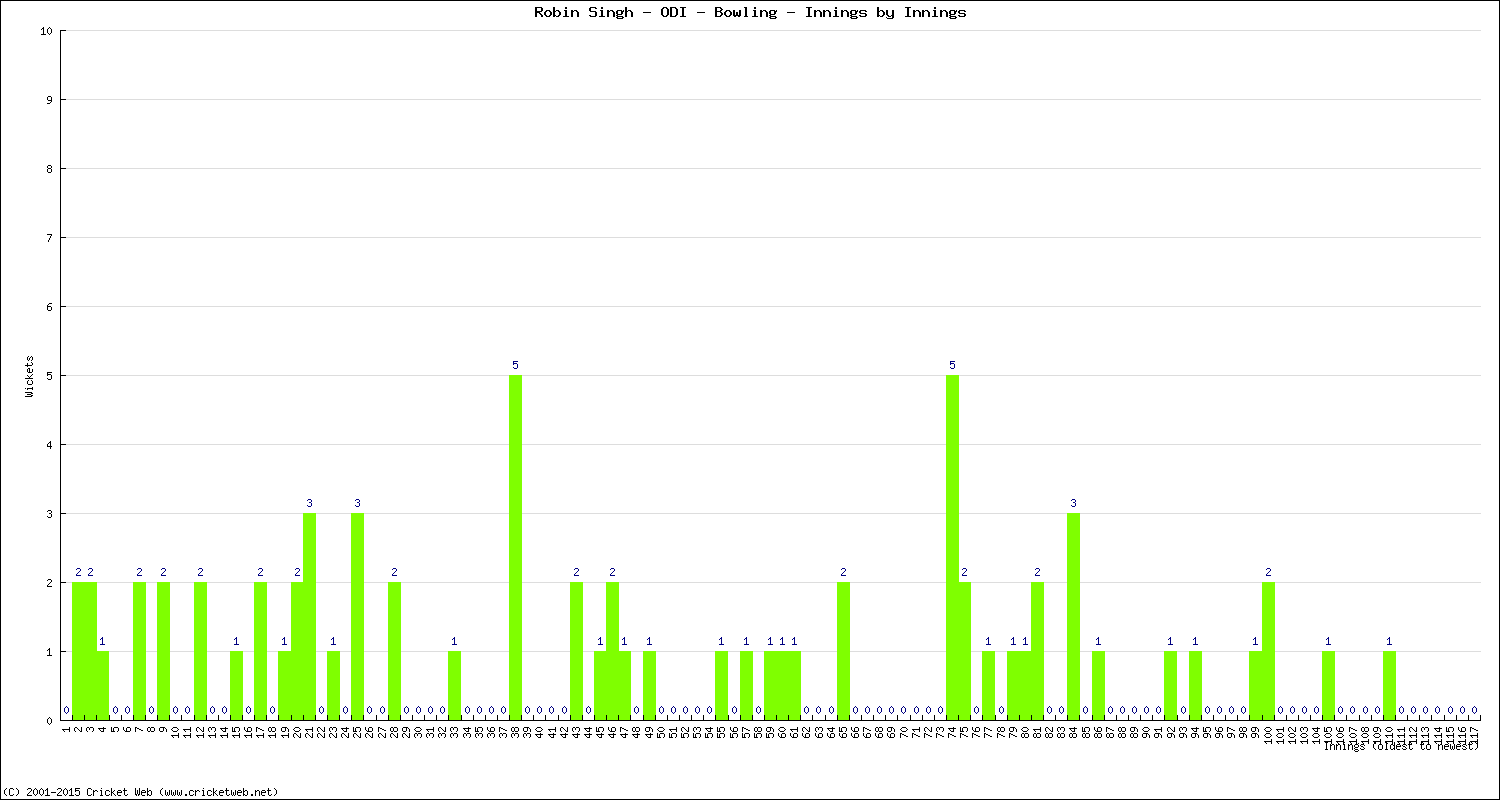
Task: Click the 2-wicket bar at innings 17
Action: [x=260, y=651]
